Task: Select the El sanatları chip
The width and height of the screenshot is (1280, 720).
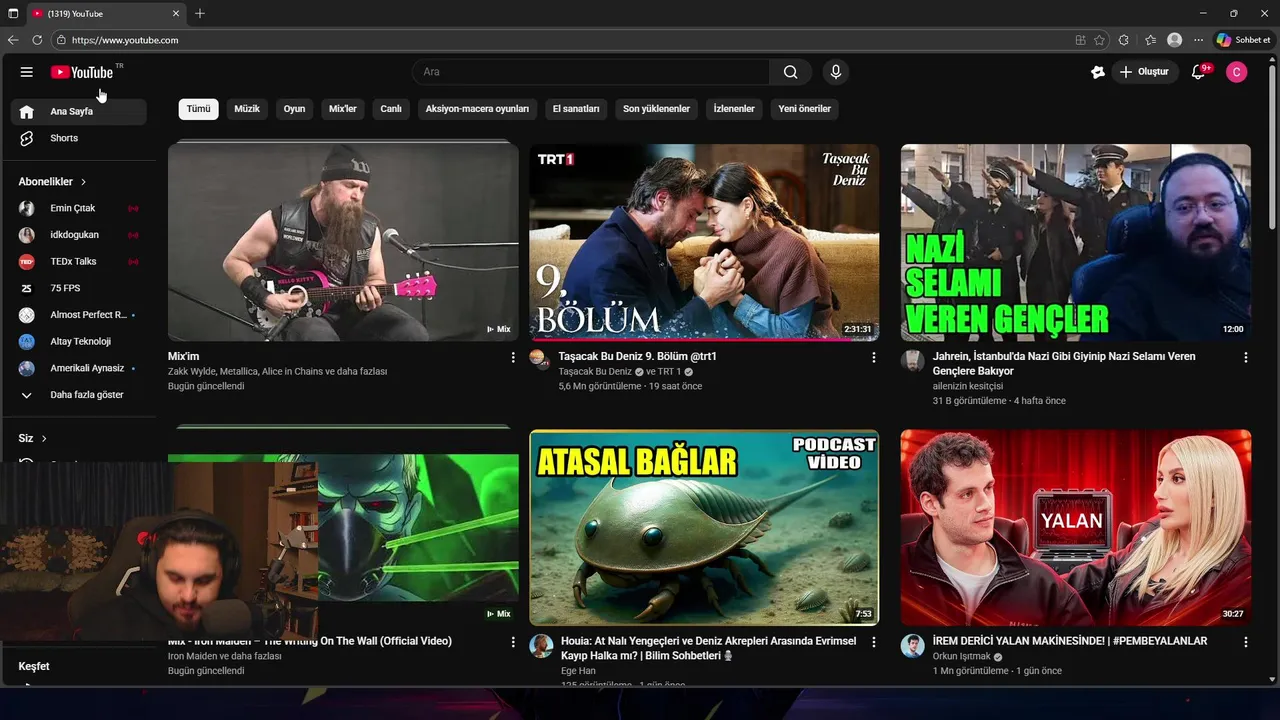Action: [576, 109]
